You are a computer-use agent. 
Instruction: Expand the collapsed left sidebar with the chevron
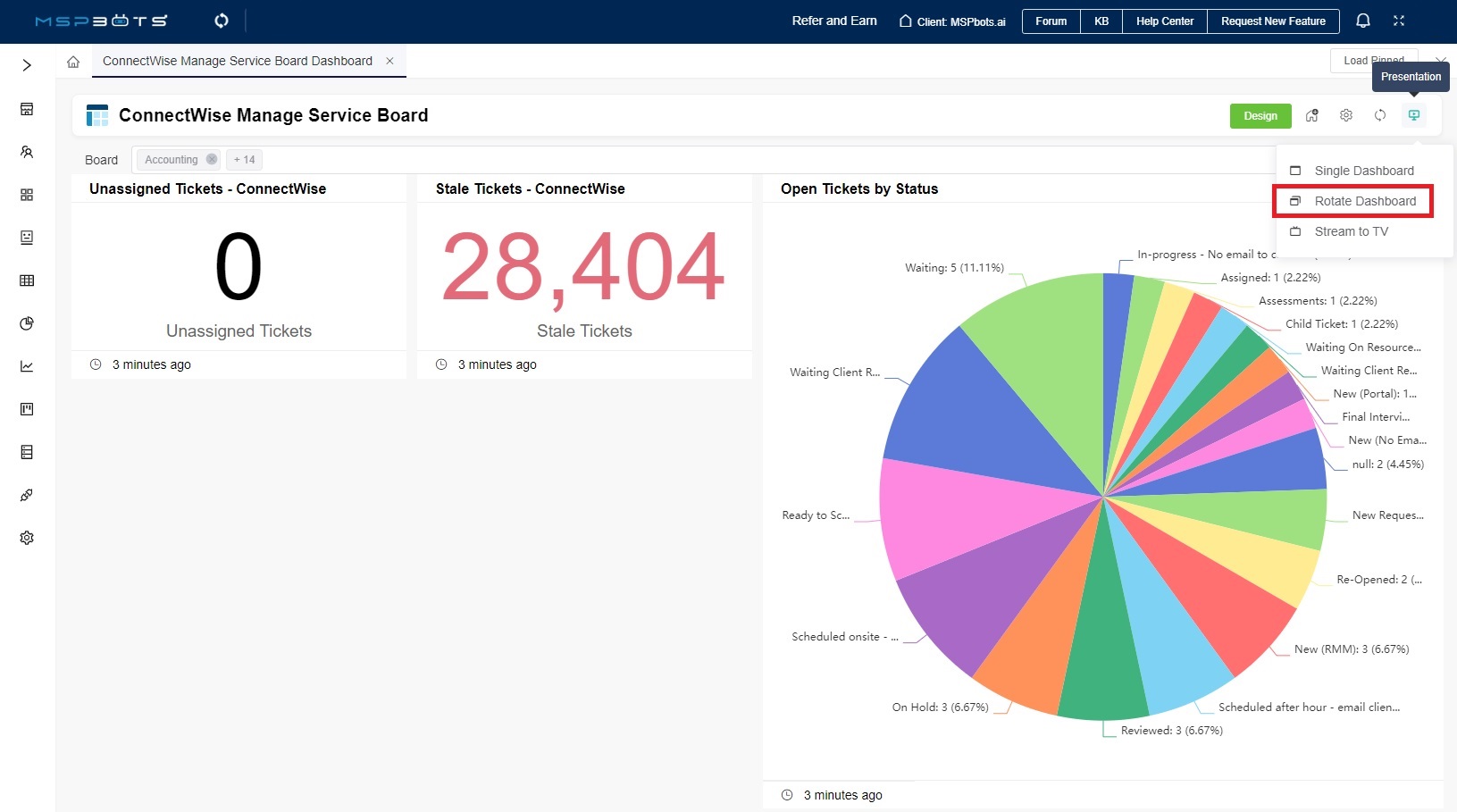pos(26,65)
